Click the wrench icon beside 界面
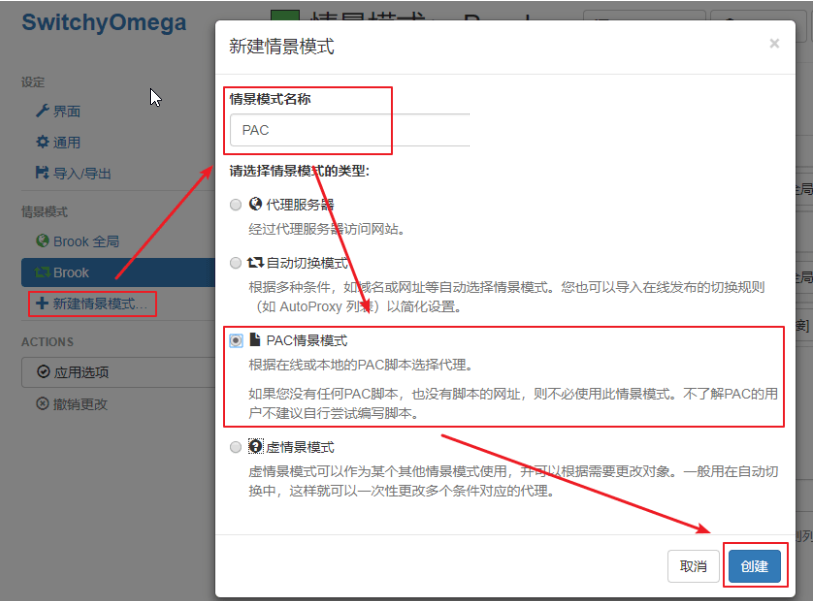The width and height of the screenshot is (819, 601). (x=42, y=111)
